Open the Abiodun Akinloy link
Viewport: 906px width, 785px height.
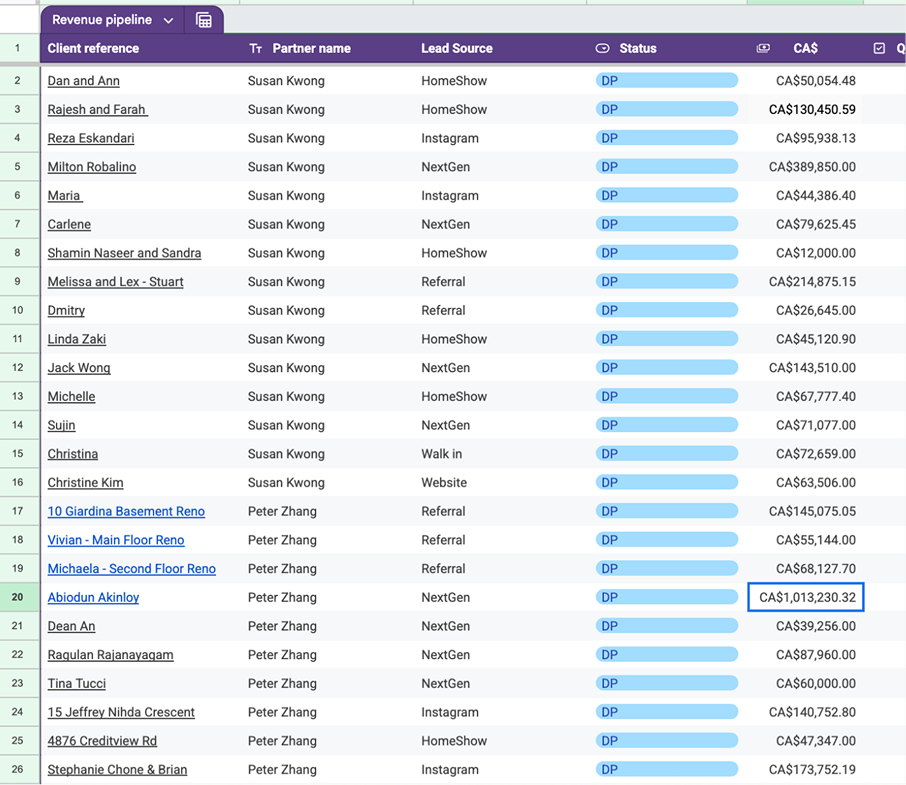[x=93, y=597]
